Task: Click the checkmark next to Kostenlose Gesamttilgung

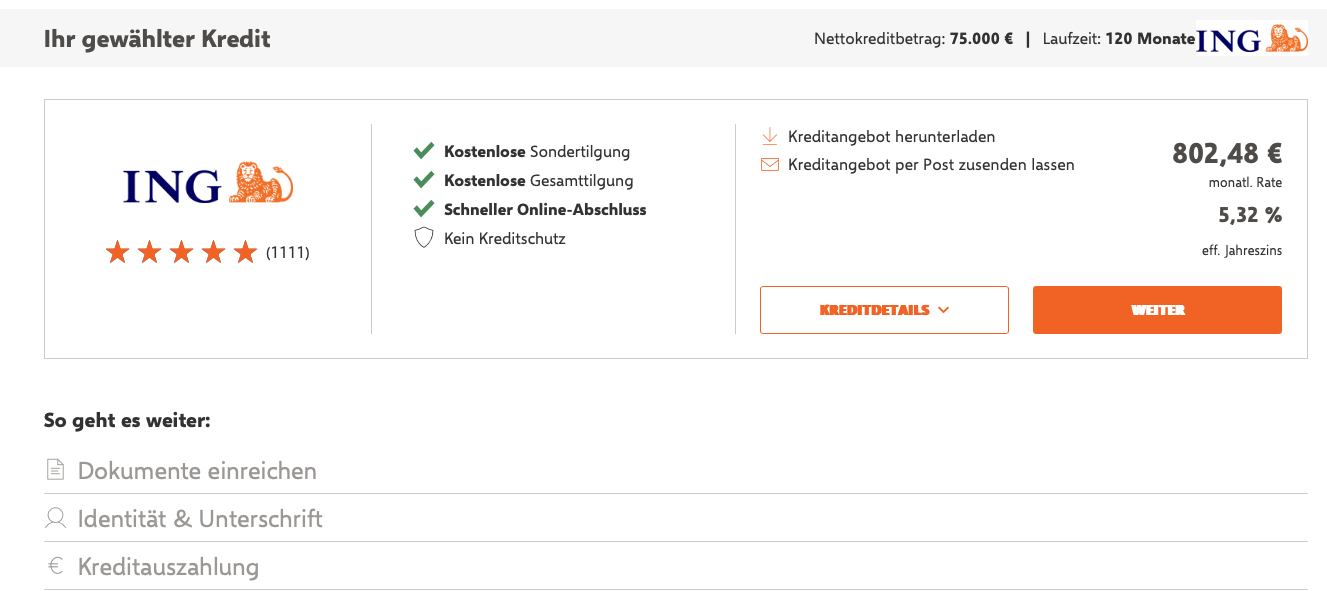Action: tap(423, 181)
